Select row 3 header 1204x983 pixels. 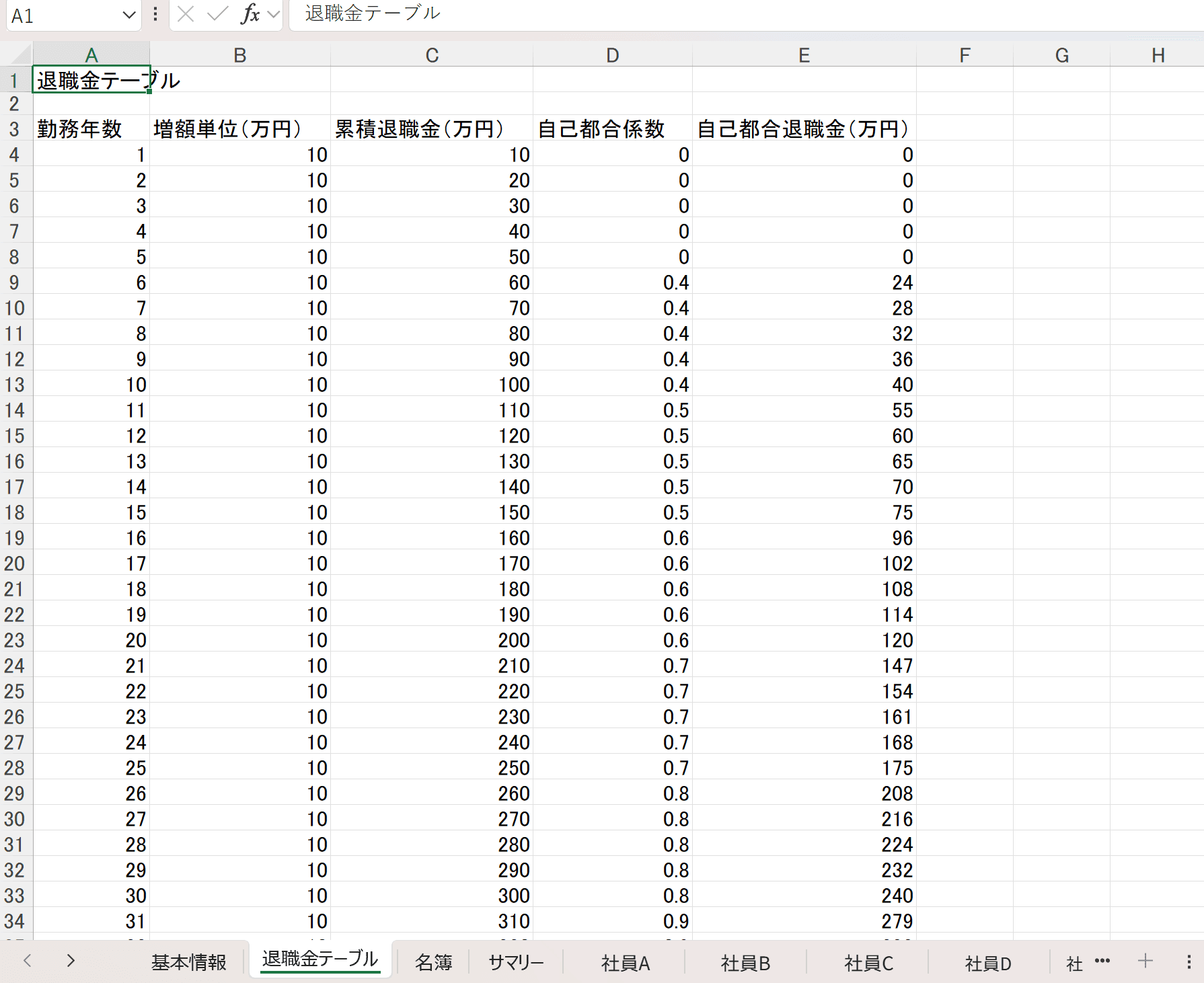tap(15, 128)
